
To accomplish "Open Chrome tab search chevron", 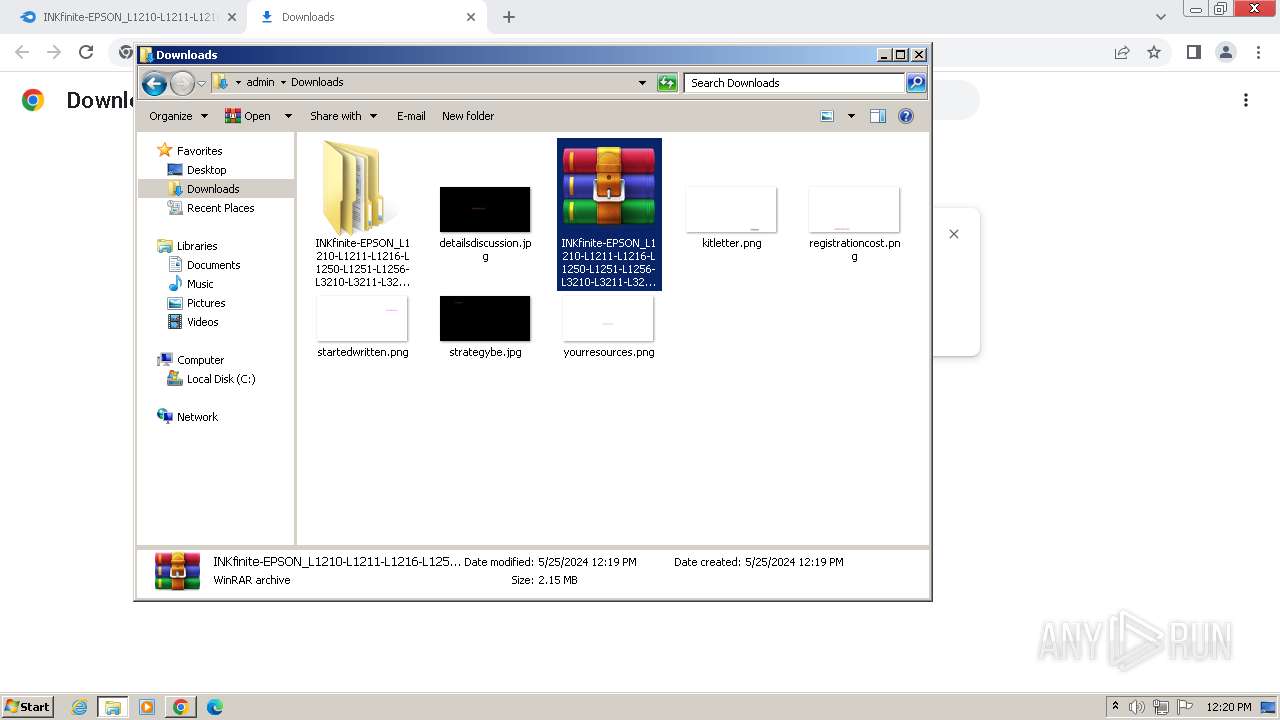I will 1161,17.
